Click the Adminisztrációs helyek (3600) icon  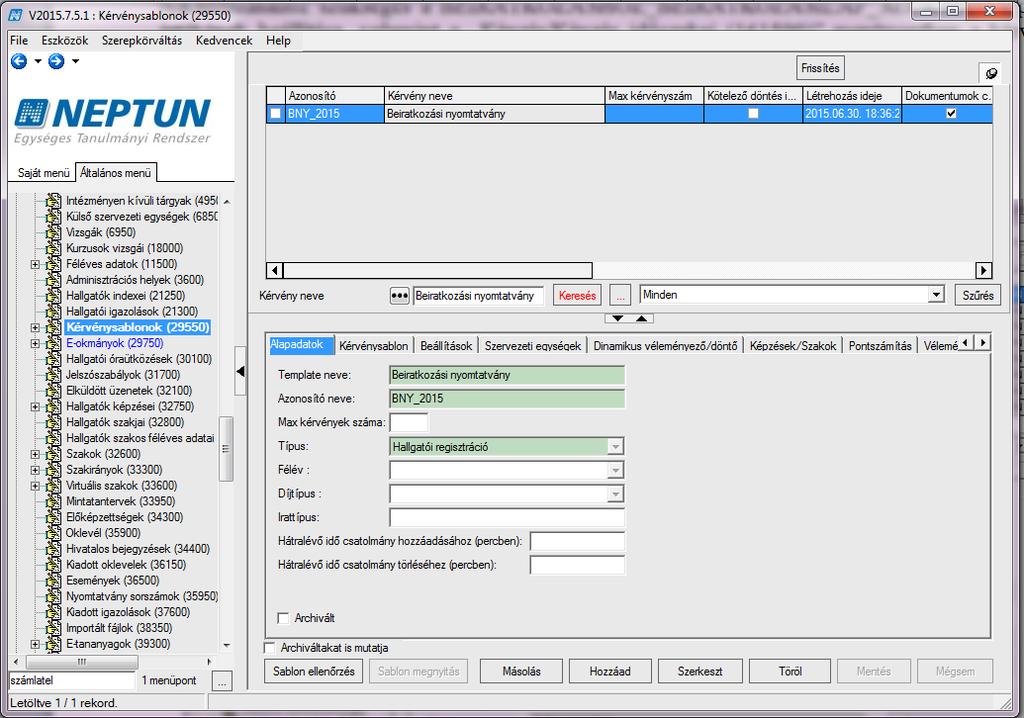pos(54,280)
